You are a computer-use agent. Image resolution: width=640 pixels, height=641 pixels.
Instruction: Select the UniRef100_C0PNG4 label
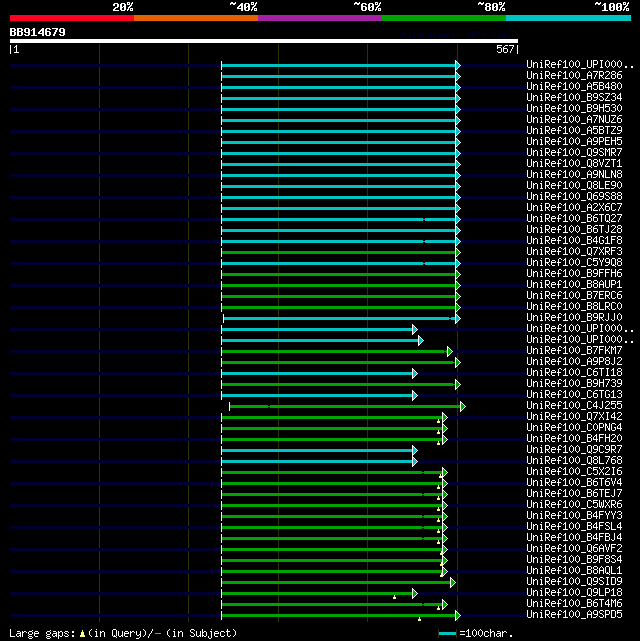pyautogui.click(x=574, y=428)
